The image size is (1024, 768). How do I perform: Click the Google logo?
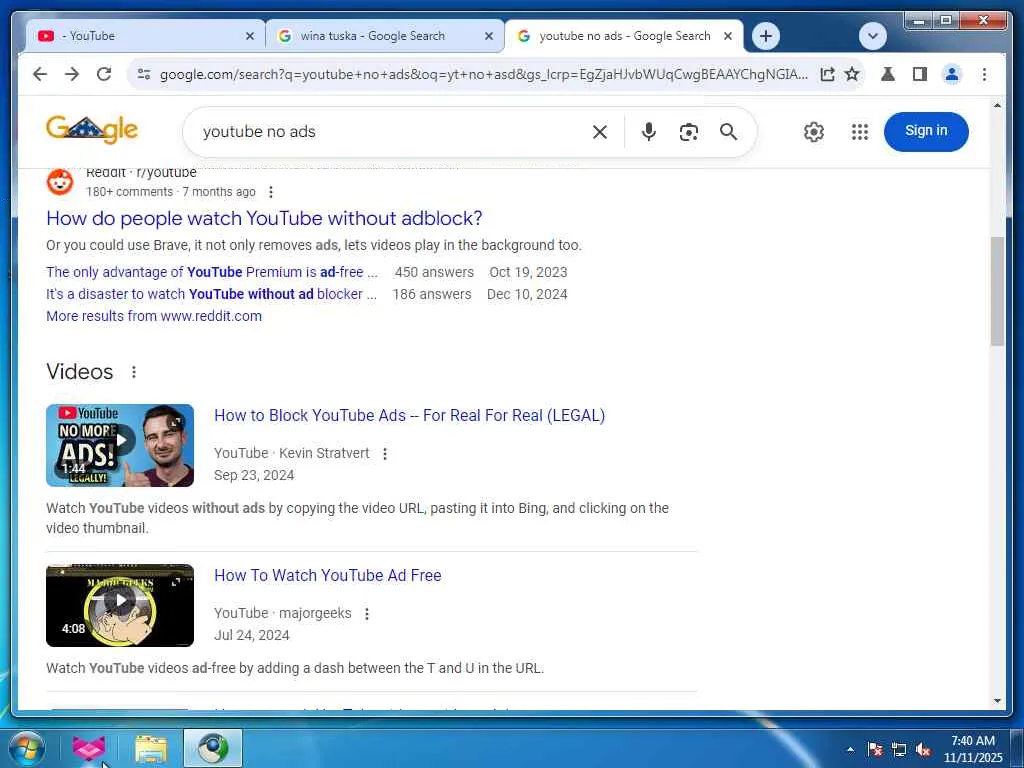click(92, 129)
